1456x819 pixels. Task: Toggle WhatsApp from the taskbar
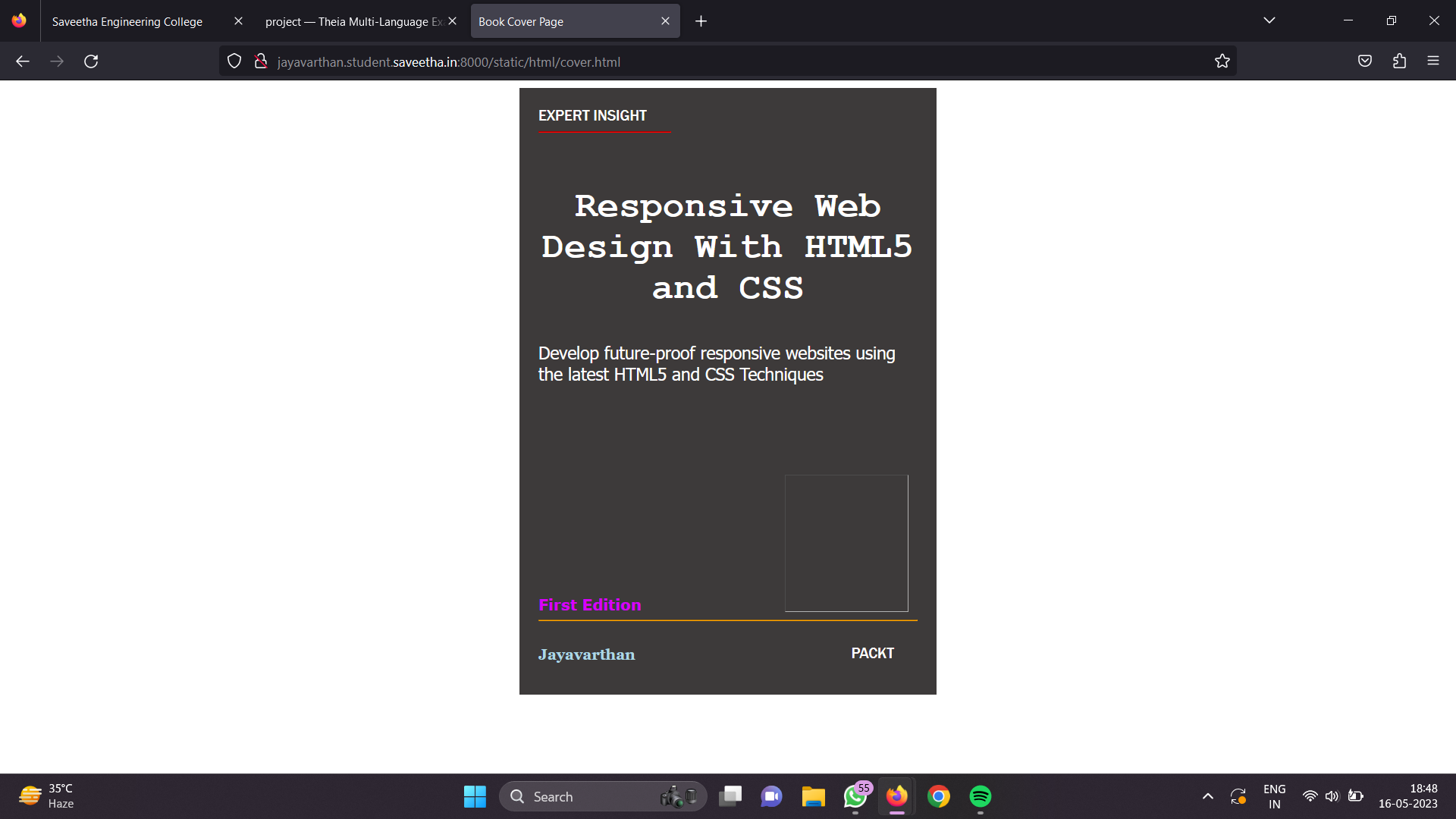(x=854, y=796)
